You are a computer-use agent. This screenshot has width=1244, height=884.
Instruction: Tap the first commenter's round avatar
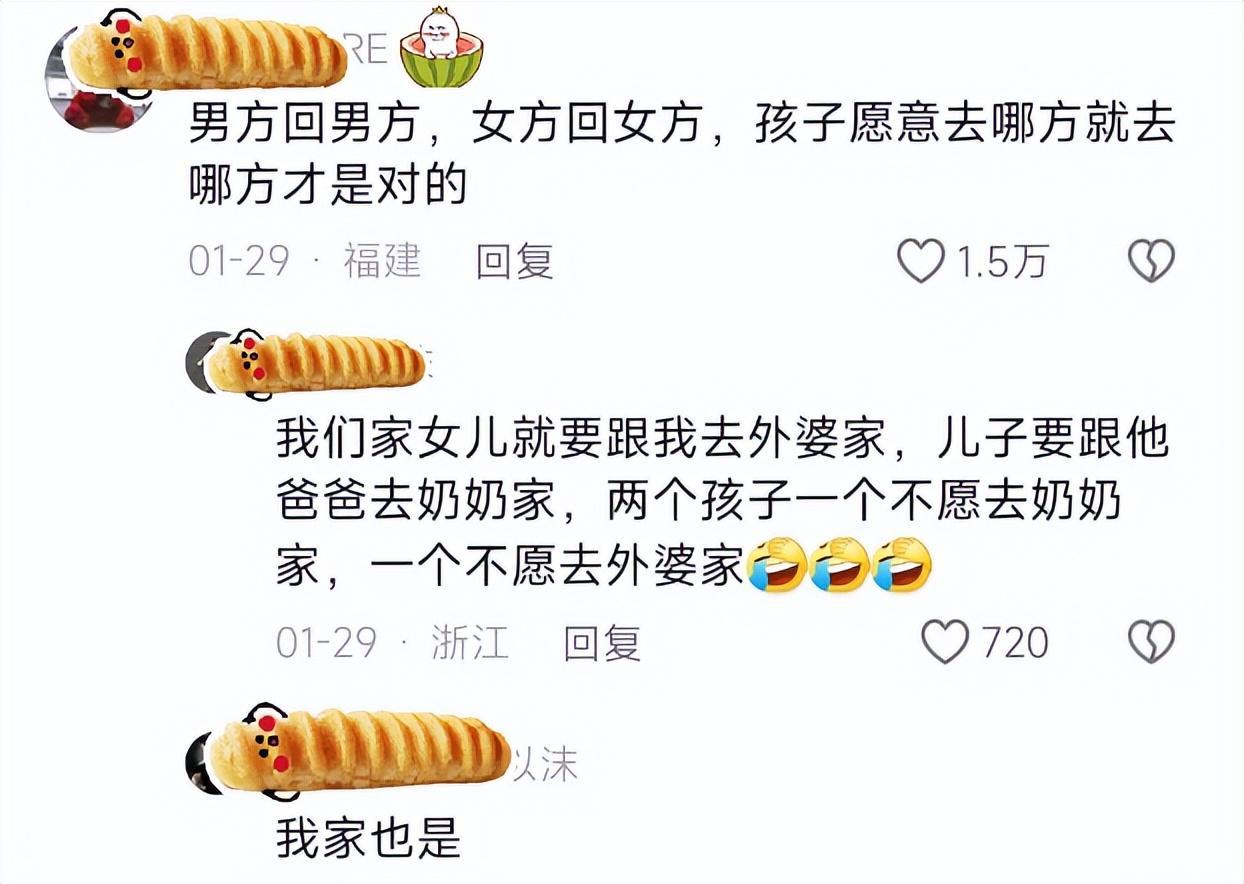point(100,78)
